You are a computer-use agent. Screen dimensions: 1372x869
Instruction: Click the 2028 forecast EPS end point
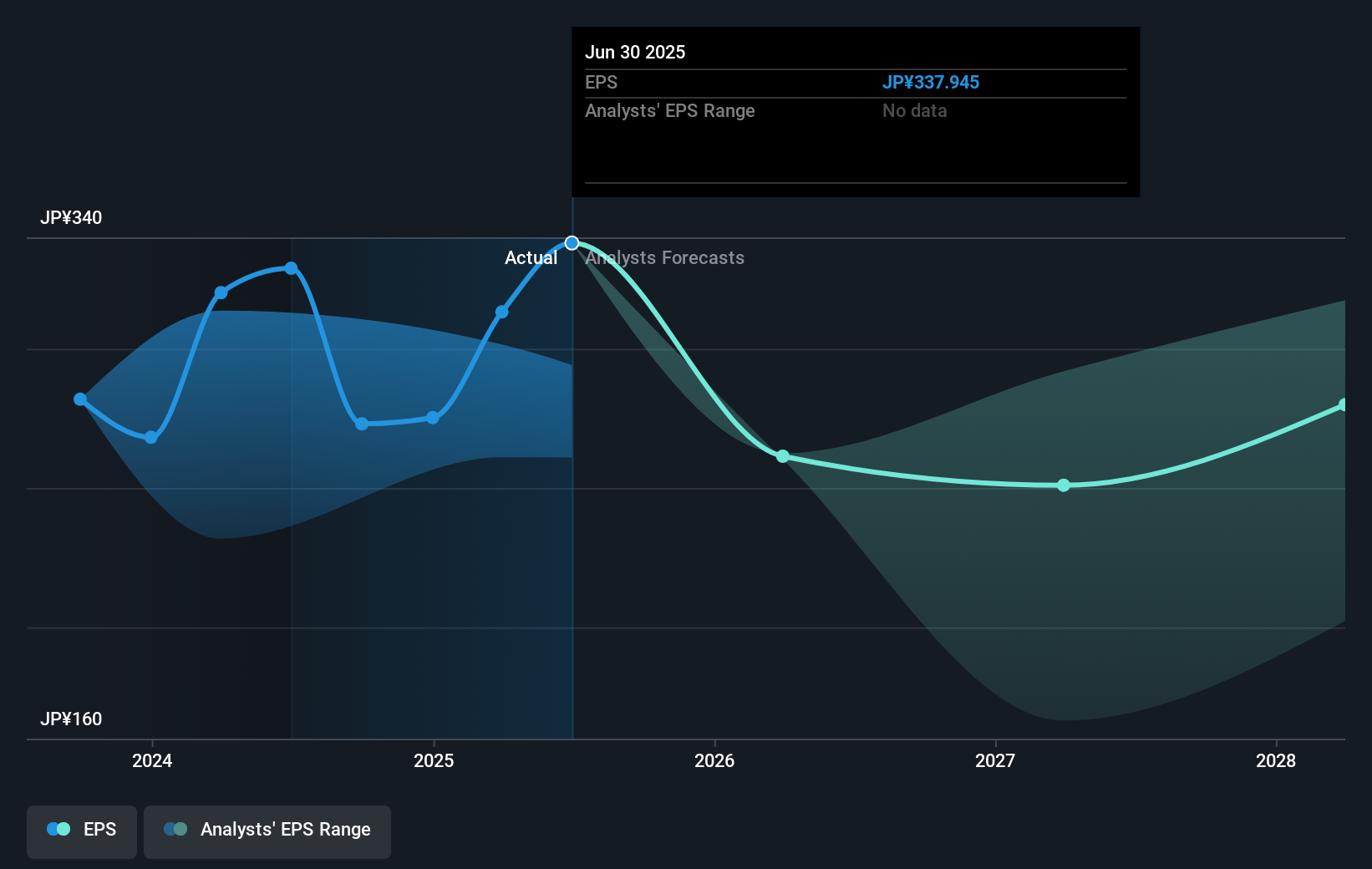1344,404
